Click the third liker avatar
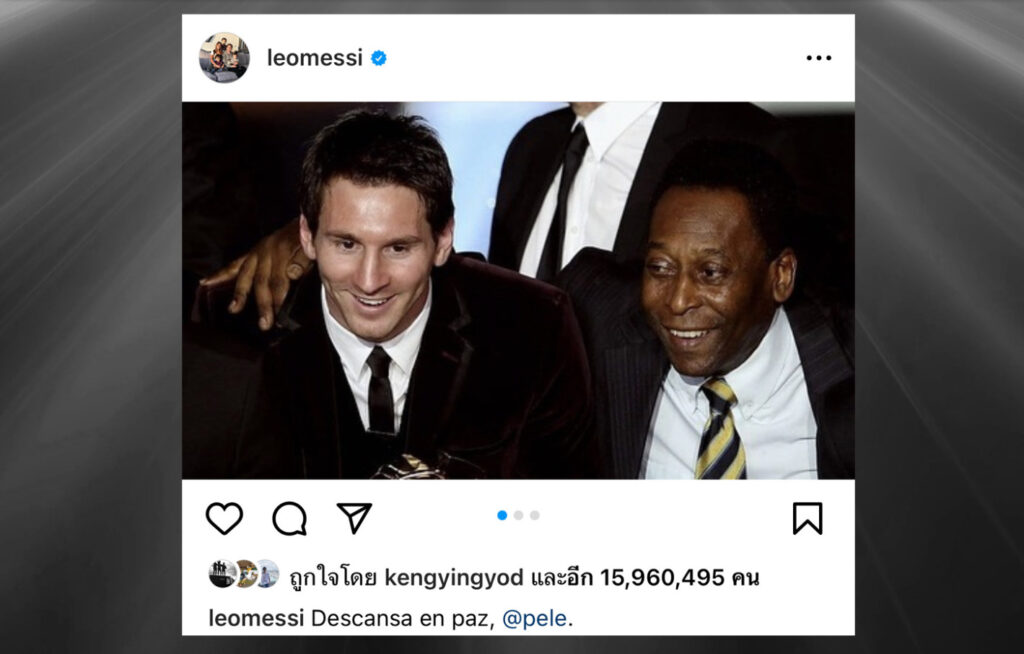1024x654 pixels. 266,574
